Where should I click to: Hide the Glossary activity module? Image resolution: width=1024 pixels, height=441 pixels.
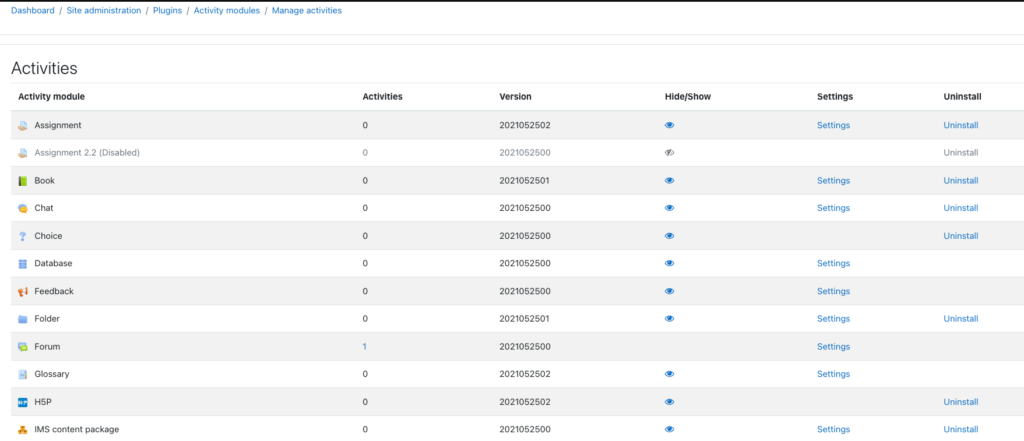tap(669, 374)
